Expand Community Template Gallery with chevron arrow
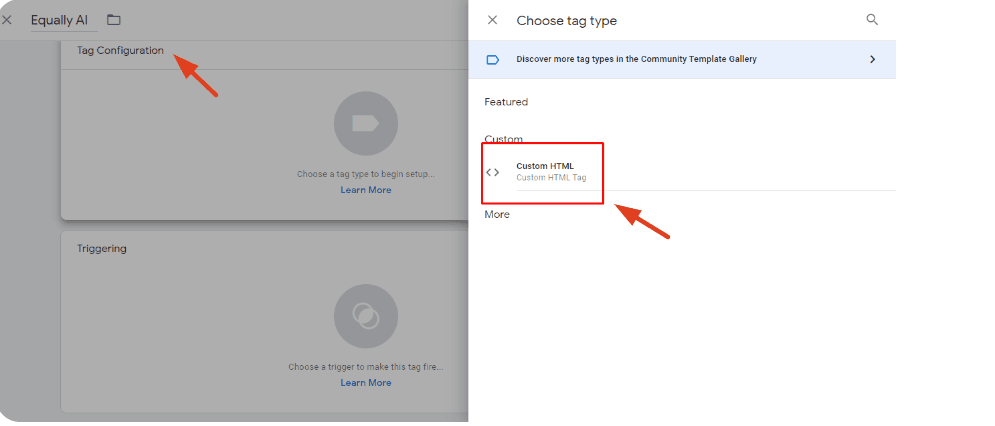 click(872, 59)
